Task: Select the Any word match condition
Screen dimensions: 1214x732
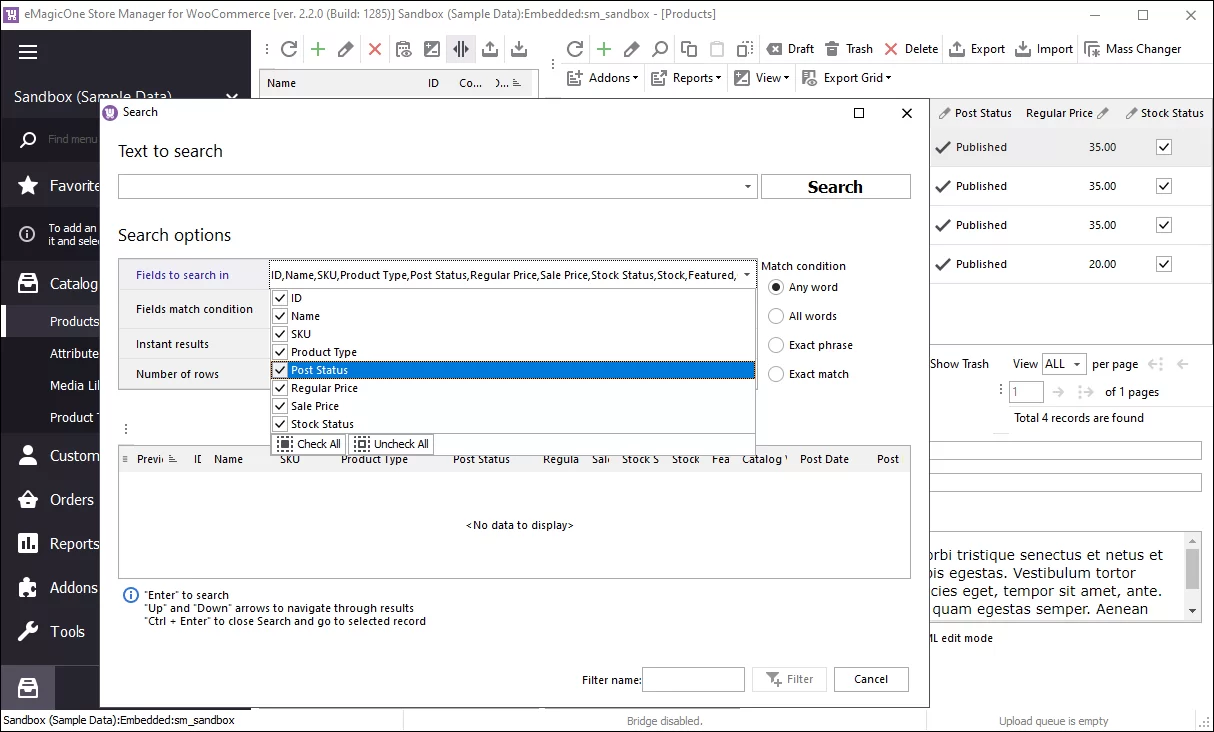Action: 776,287
